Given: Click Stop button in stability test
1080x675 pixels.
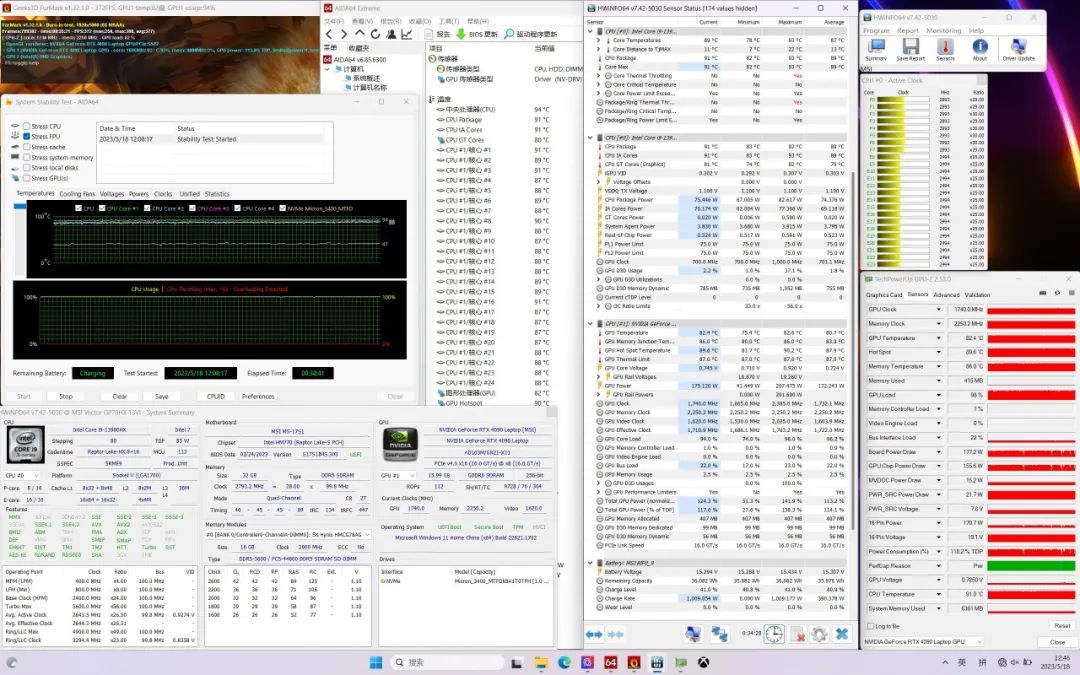Looking at the screenshot, I should tap(66, 396).
